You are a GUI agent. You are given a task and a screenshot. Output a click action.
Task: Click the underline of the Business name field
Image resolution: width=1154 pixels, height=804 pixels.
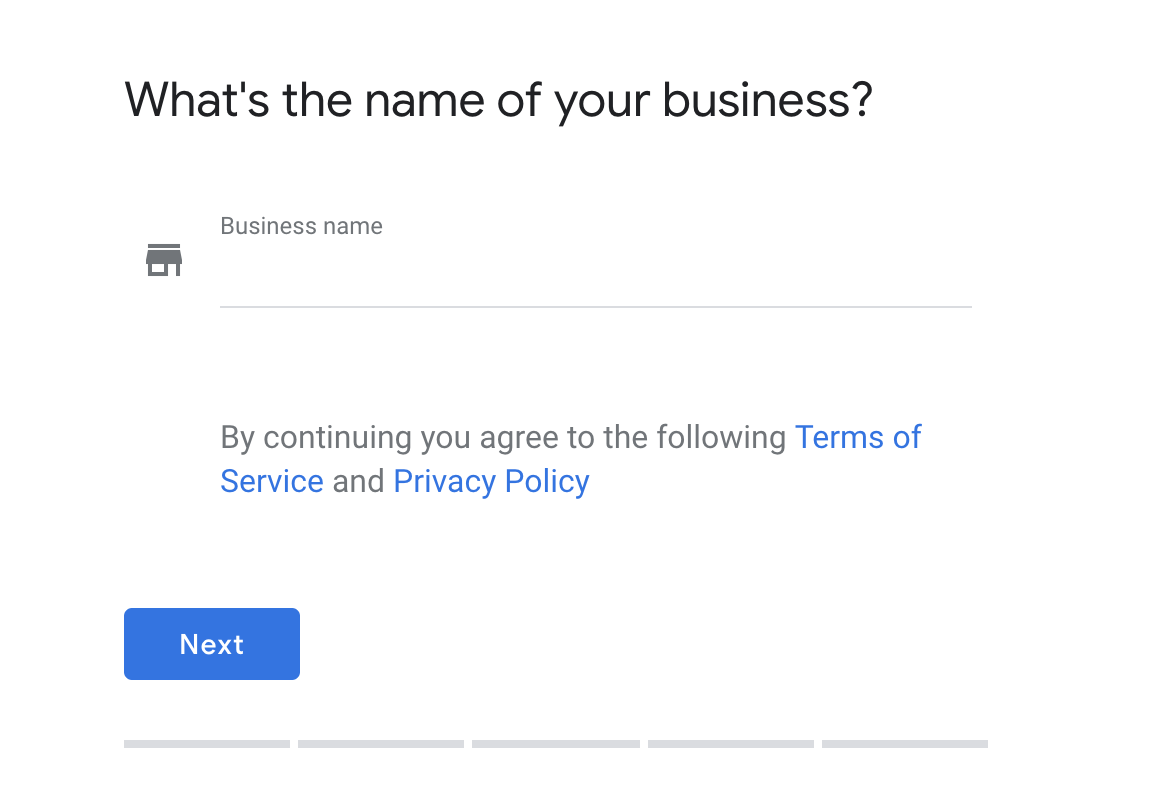pos(595,306)
